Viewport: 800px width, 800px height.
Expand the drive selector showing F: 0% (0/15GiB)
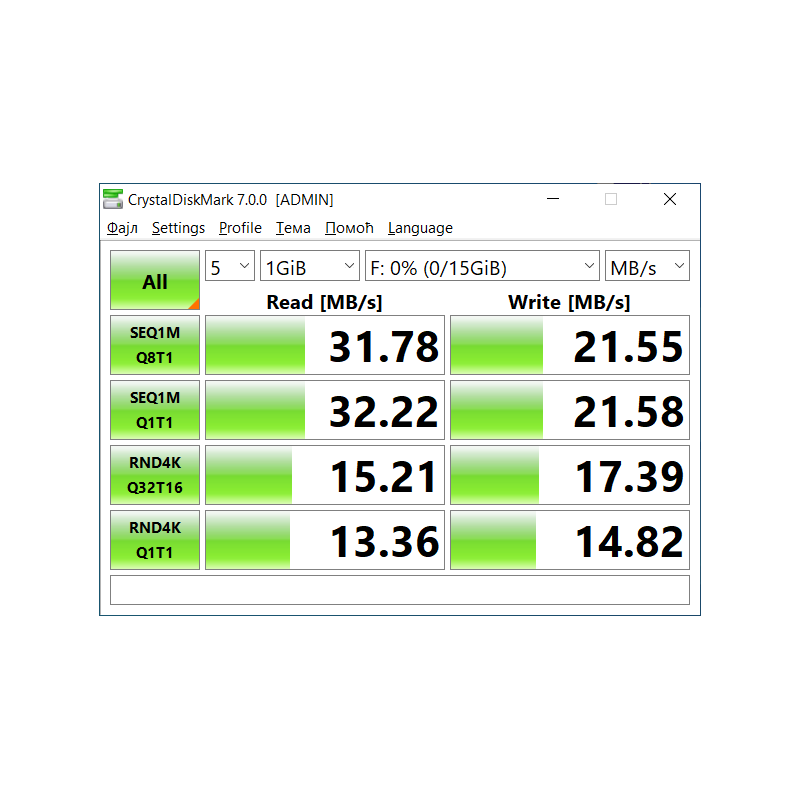click(x=480, y=267)
